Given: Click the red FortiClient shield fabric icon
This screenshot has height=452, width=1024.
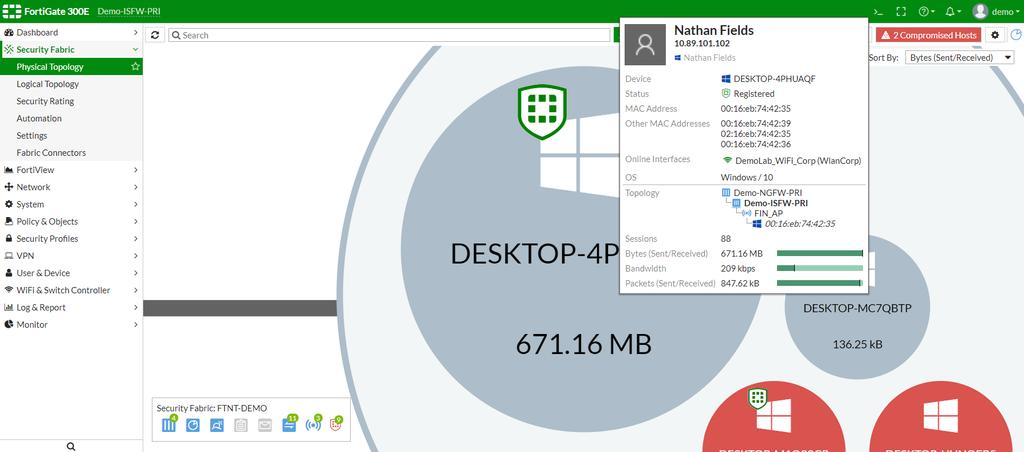Looking at the screenshot, I should click(x=337, y=425).
